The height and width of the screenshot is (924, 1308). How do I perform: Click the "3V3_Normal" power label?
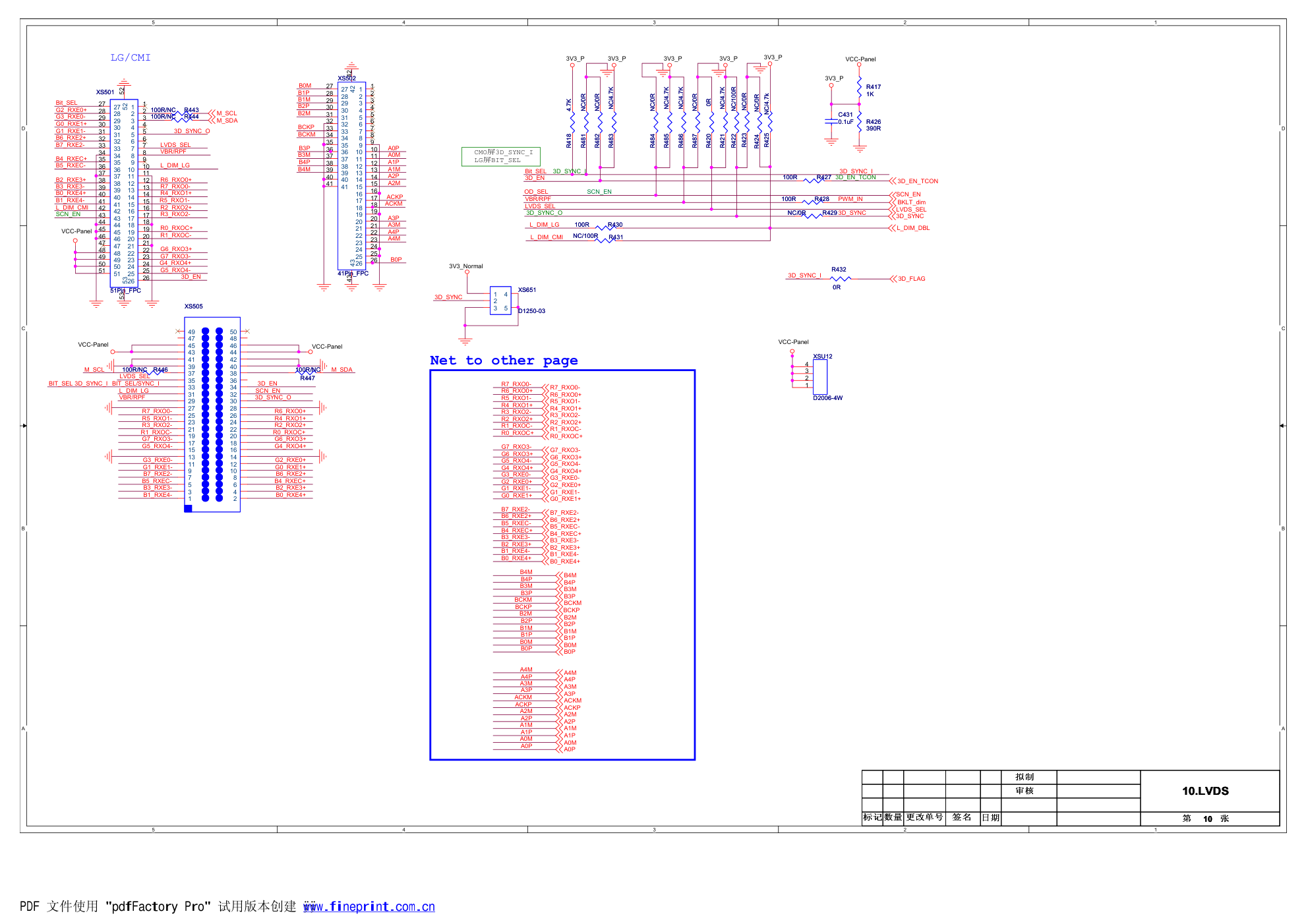pyautogui.click(x=465, y=266)
